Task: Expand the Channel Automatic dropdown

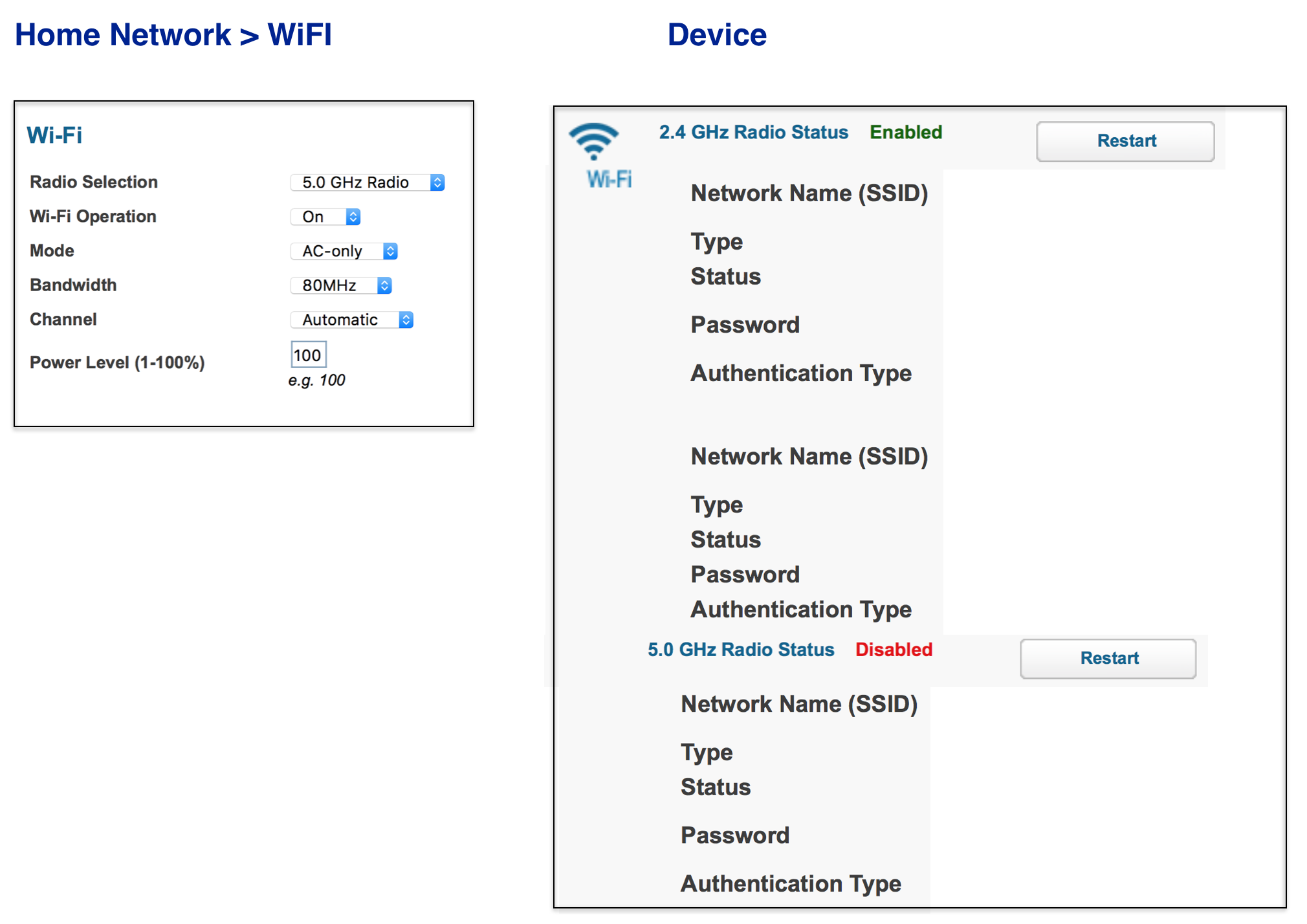Action: coord(351,320)
